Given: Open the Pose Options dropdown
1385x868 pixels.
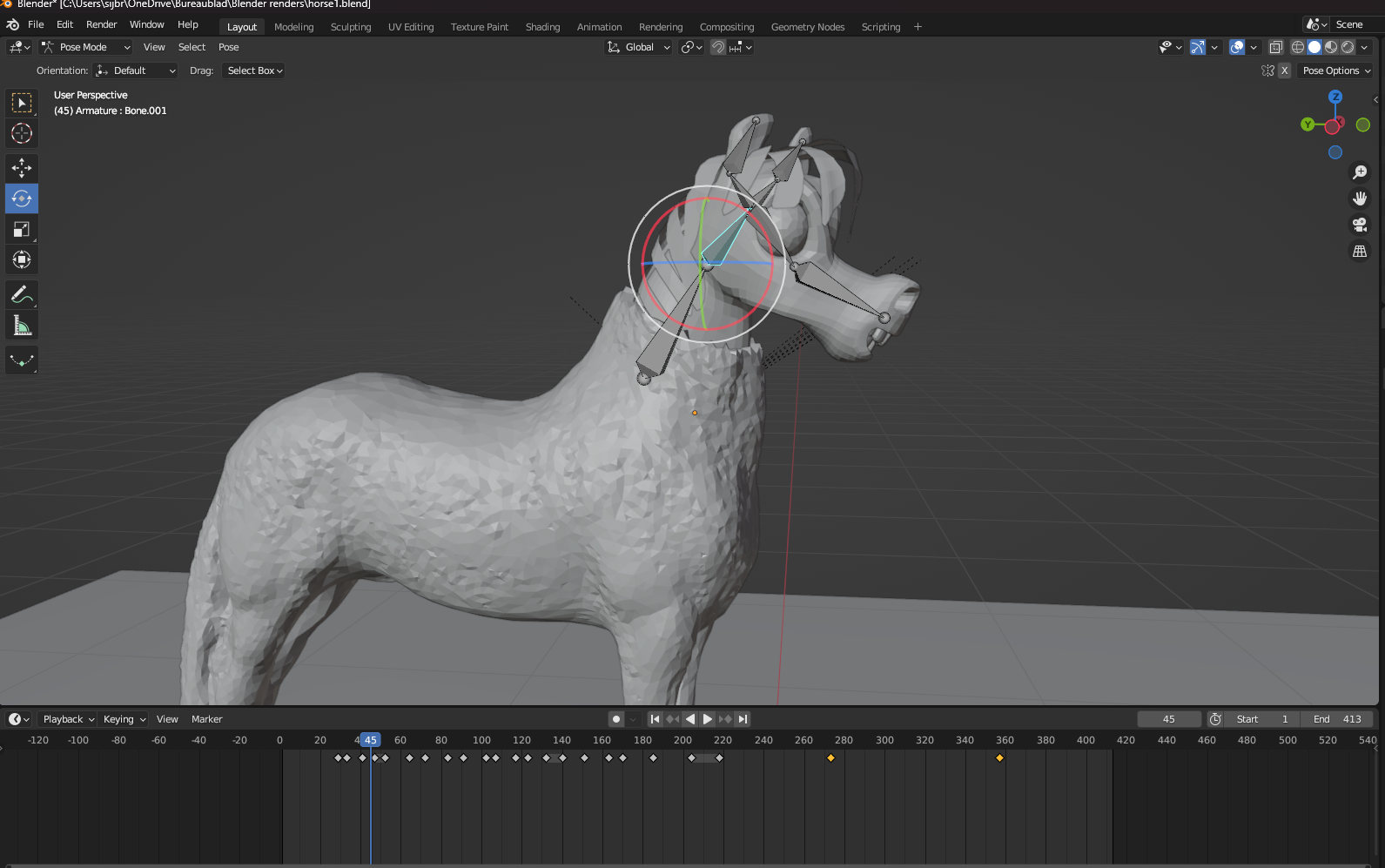Looking at the screenshot, I should click(1336, 71).
